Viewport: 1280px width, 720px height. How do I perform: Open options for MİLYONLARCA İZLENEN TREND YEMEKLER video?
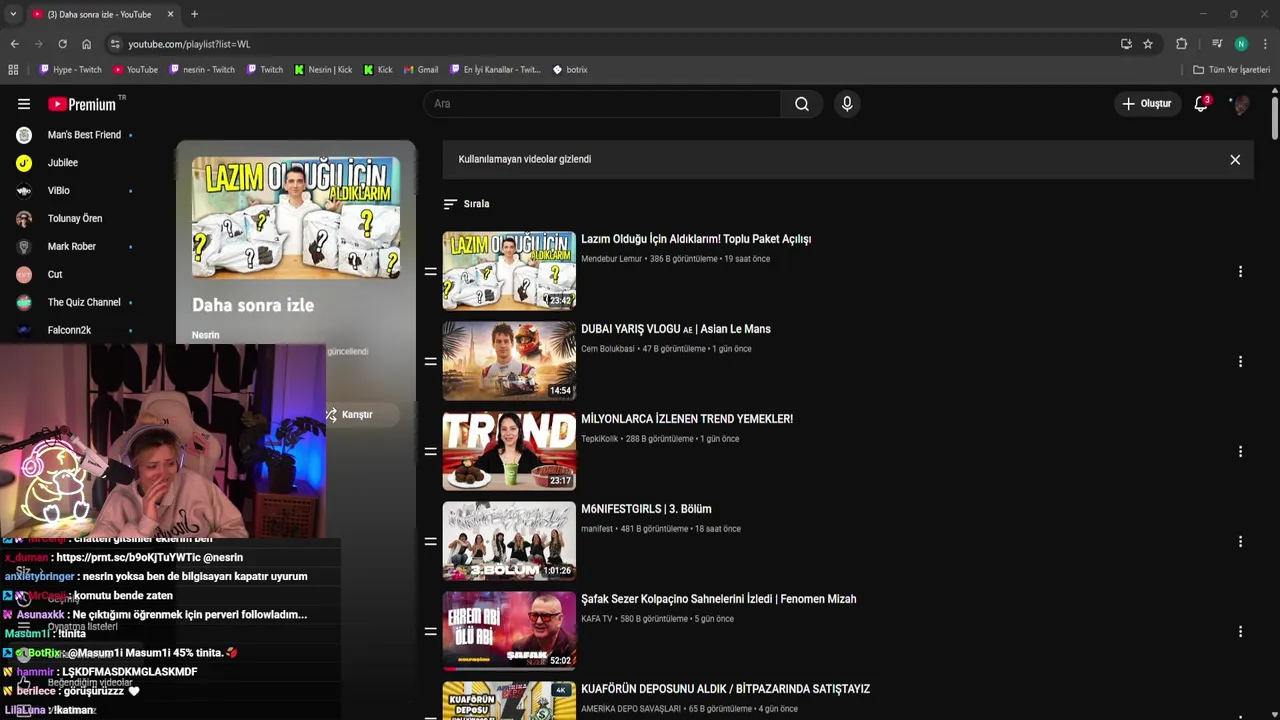[1240, 452]
